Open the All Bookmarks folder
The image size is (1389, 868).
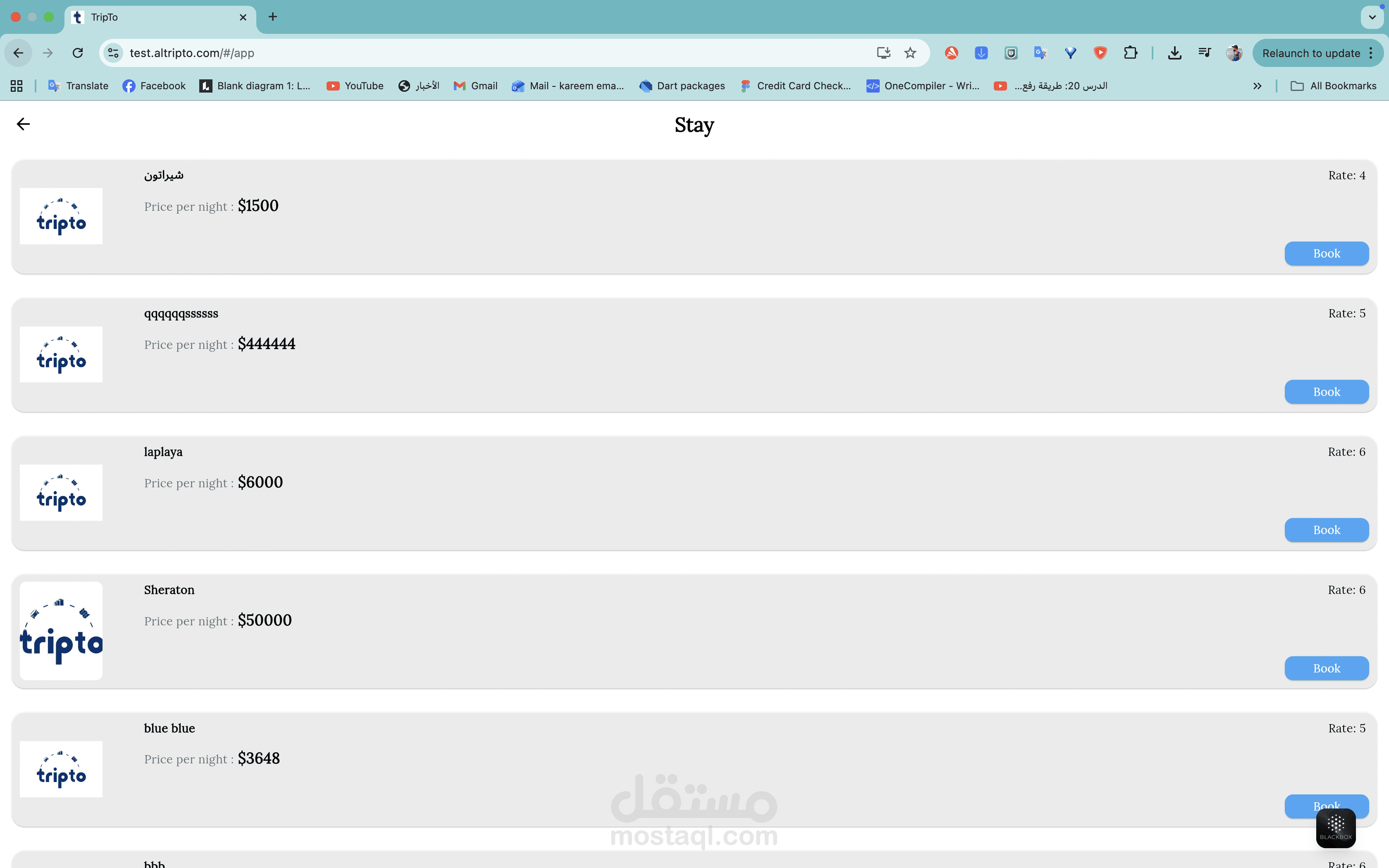pos(1333,86)
